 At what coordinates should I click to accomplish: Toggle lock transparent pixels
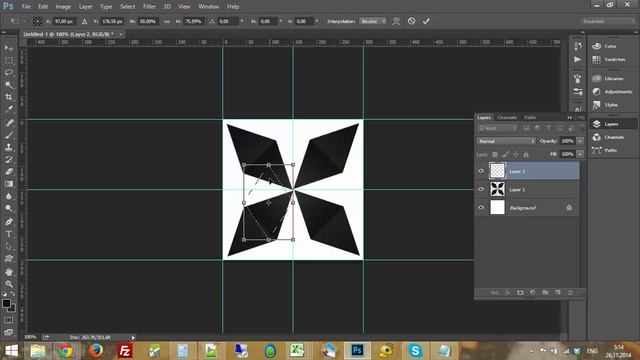click(495, 154)
